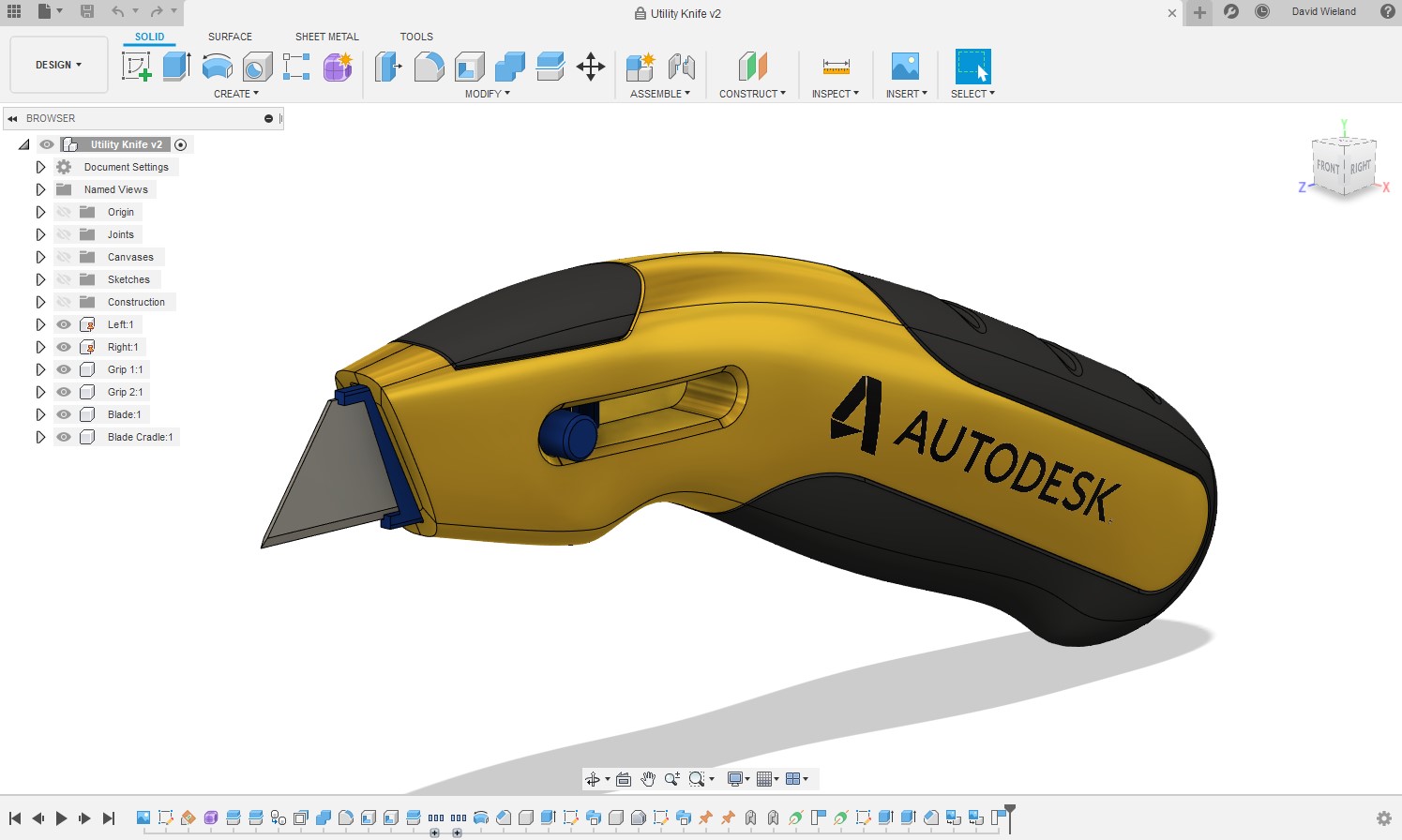Toggle visibility of Grip 1:1
1402x840 pixels.
[x=63, y=369]
